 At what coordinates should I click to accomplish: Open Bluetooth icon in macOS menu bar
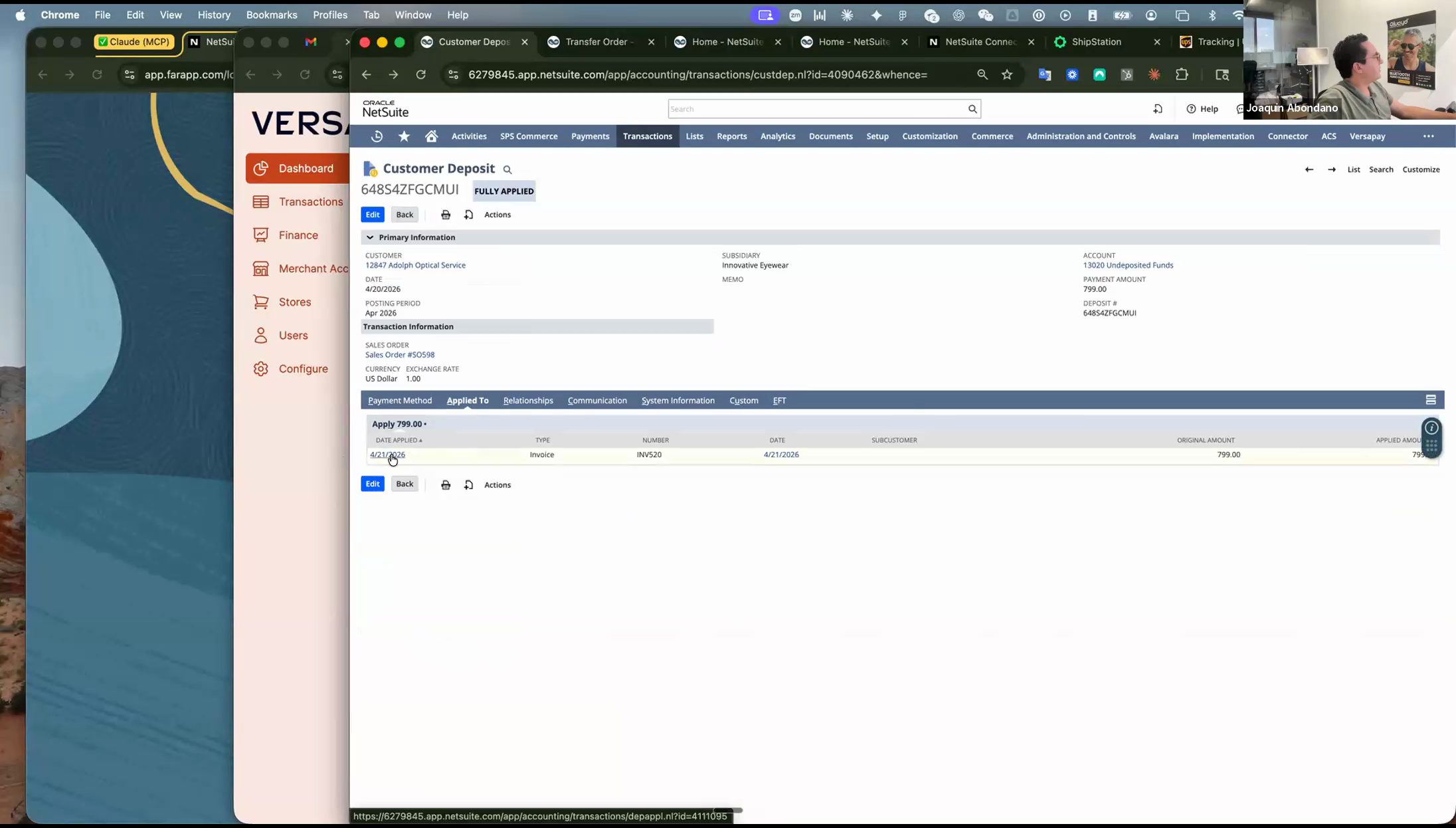1212,15
